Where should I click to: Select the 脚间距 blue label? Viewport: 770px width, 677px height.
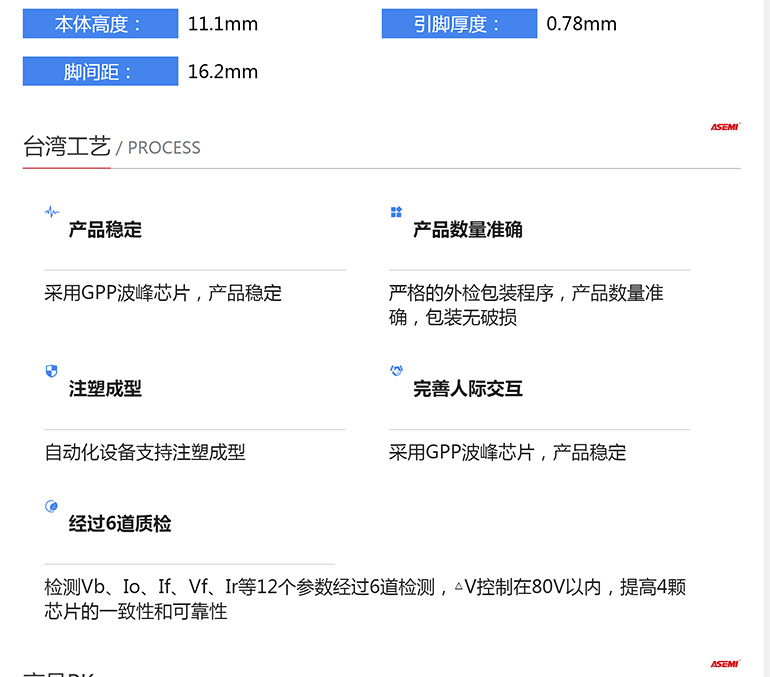[100, 71]
